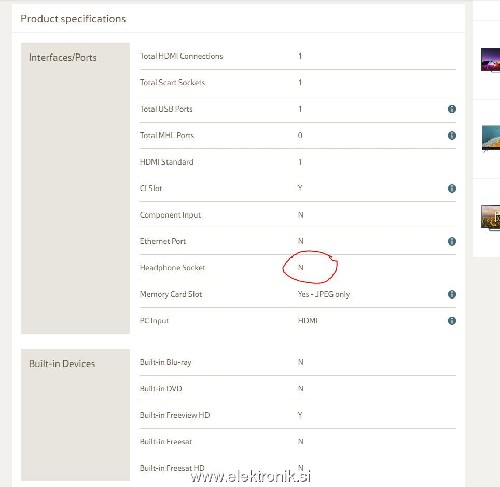Click the Memory Card Slot label
This screenshot has width=500, height=487.
(171, 294)
